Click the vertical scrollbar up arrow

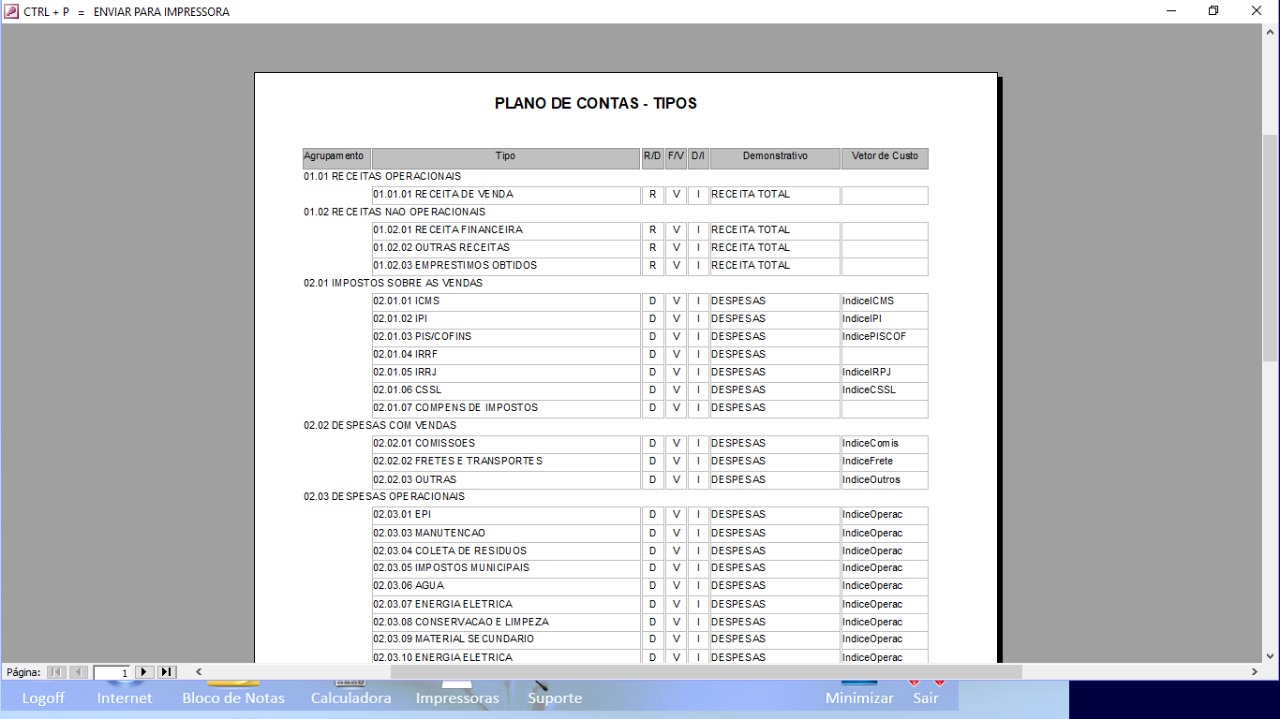click(1271, 32)
